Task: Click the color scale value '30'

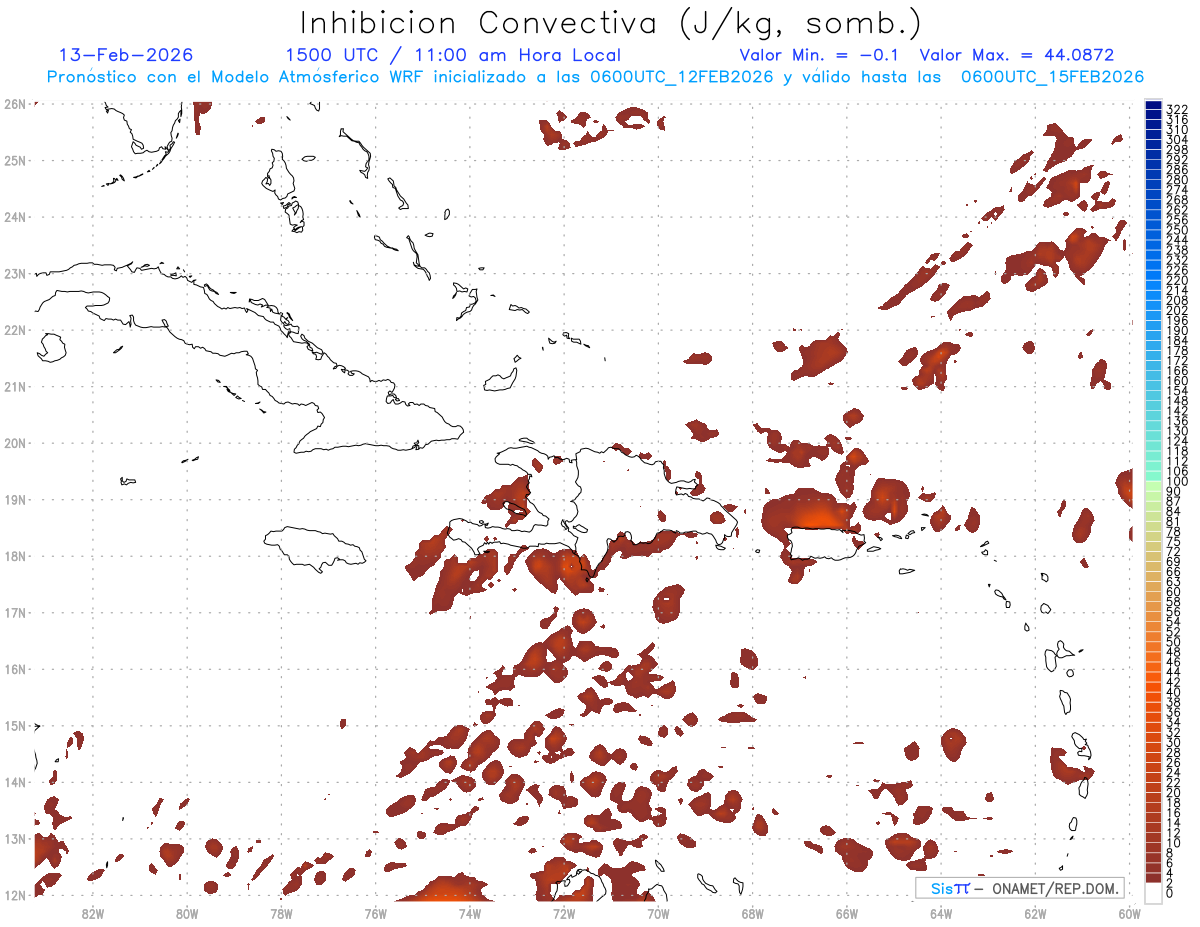Action: (x=1174, y=742)
